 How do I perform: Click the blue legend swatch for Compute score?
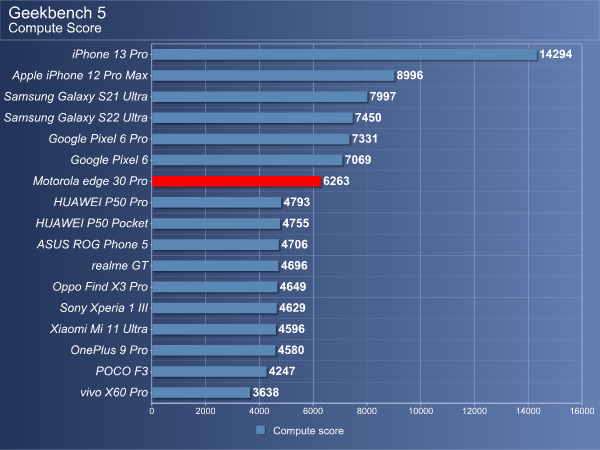261,430
